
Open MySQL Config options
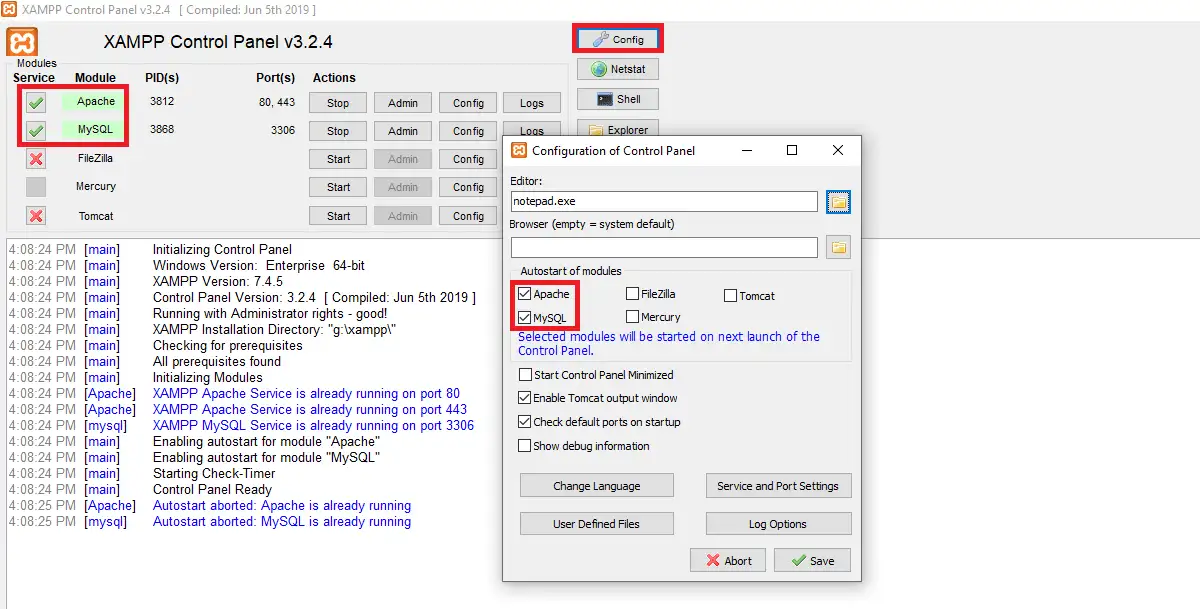coord(468,131)
